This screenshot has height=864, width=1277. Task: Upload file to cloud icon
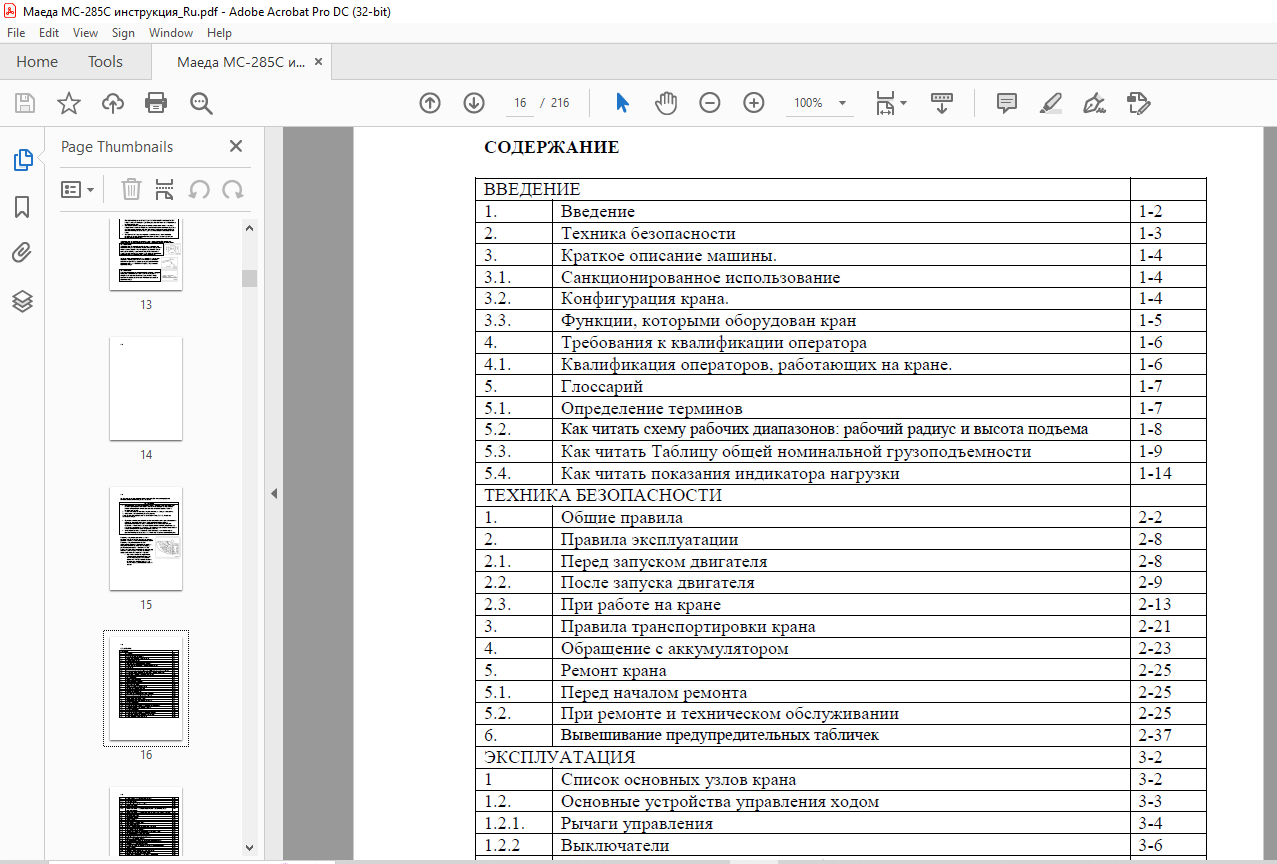[113, 103]
